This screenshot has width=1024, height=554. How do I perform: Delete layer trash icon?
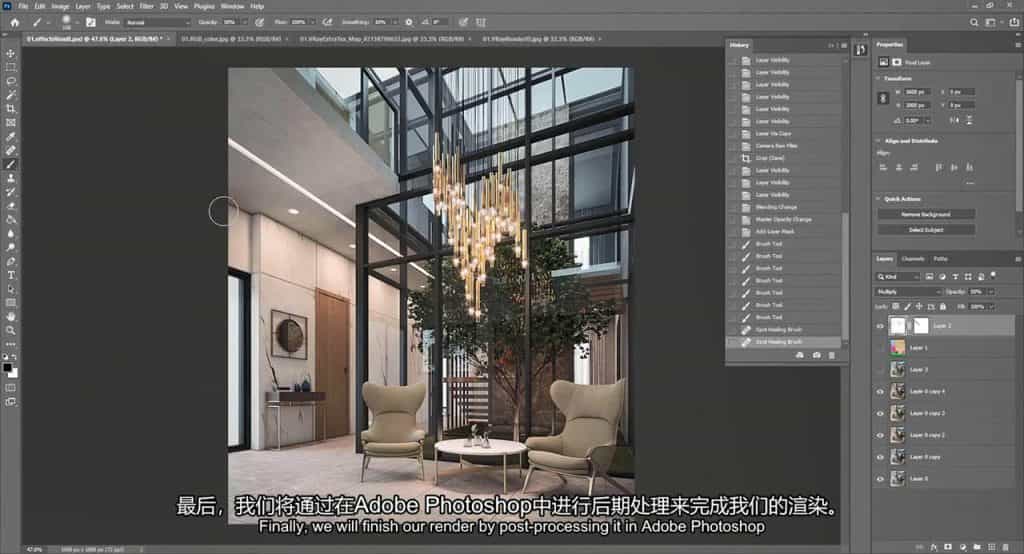[1006, 547]
